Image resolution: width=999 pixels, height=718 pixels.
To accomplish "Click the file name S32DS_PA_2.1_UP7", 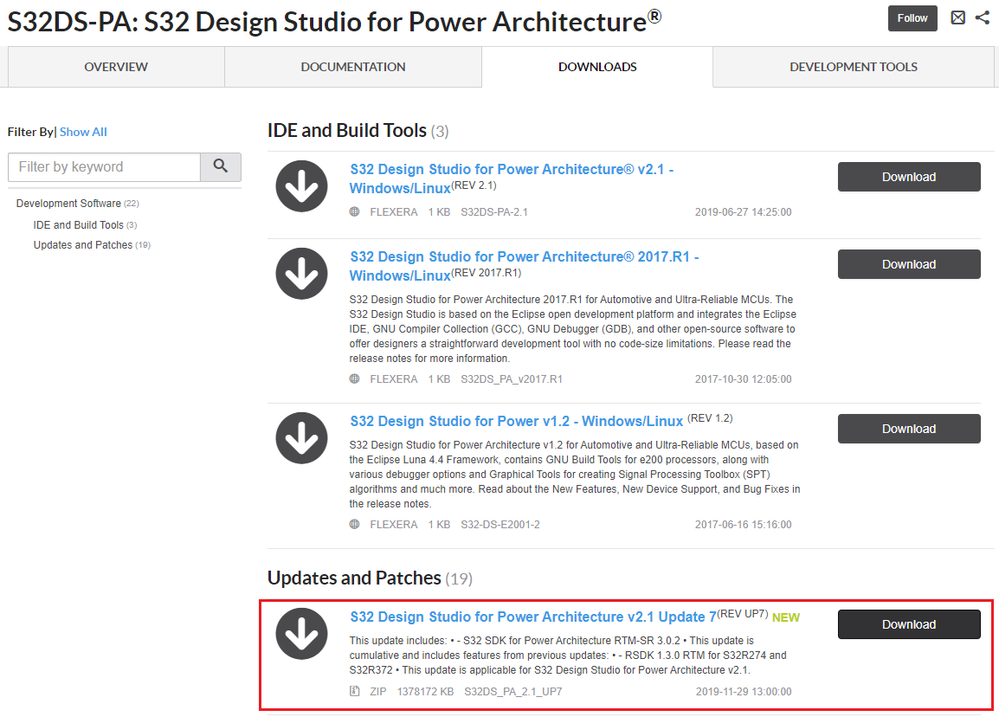I will (513, 691).
